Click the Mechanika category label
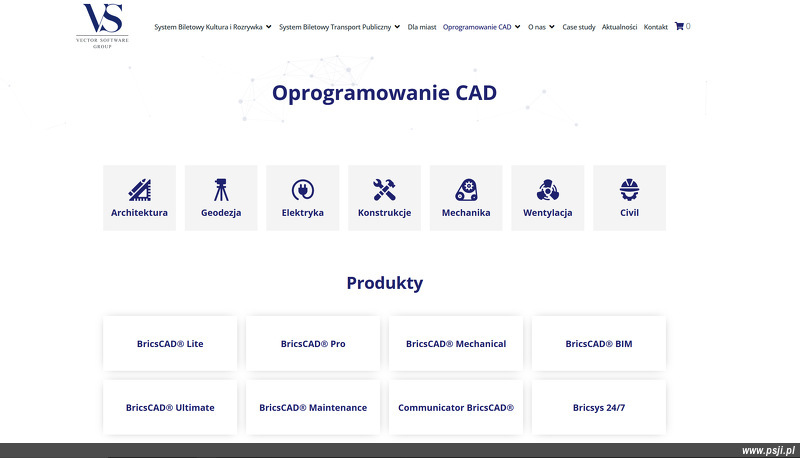The image size is (800, 458). click(x=466, y=213)
